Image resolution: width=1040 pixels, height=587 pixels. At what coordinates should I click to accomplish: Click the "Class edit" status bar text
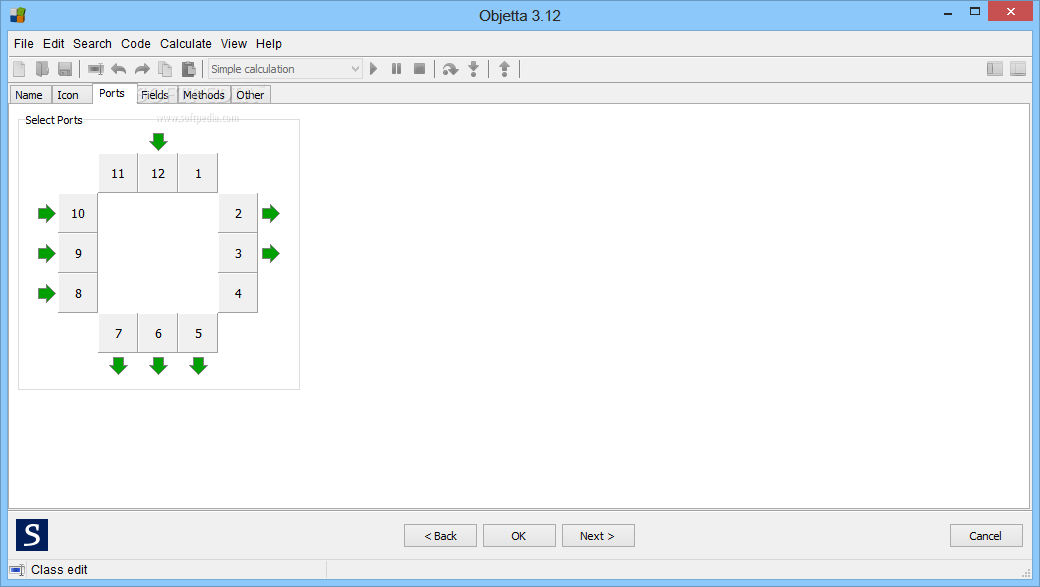(59, 570)
